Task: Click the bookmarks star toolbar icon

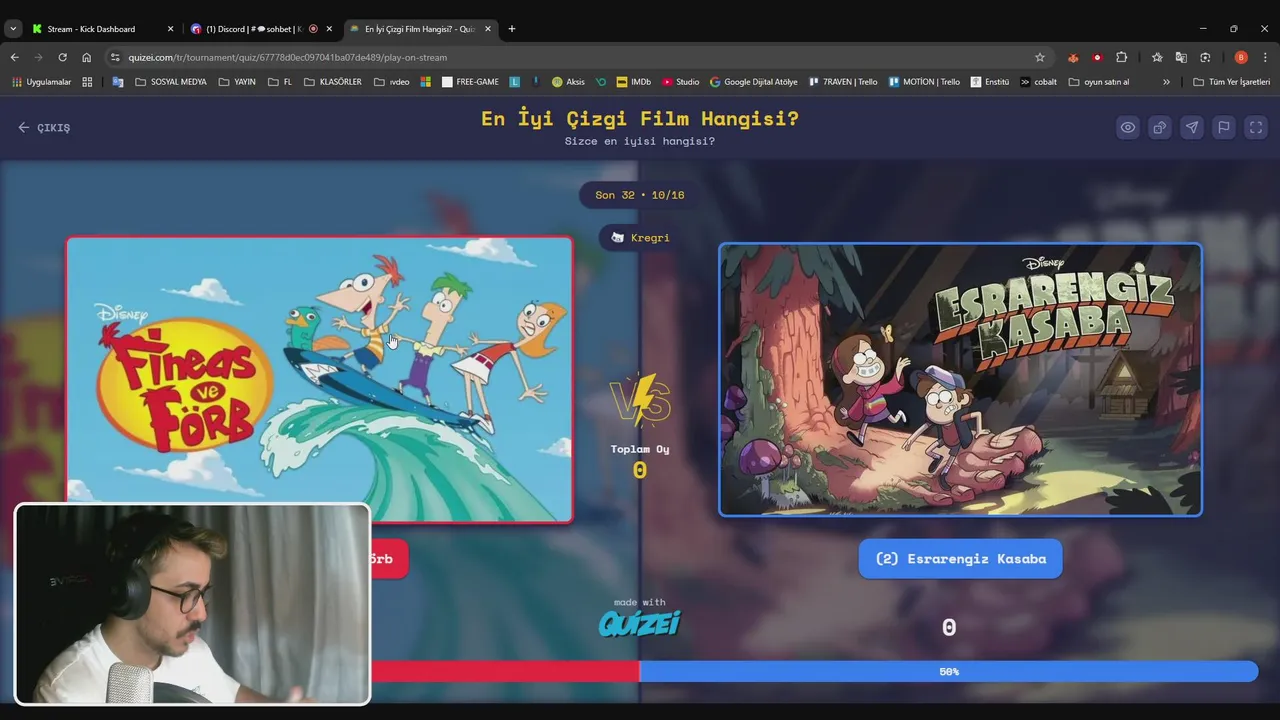Action: tap(1157, 57)
